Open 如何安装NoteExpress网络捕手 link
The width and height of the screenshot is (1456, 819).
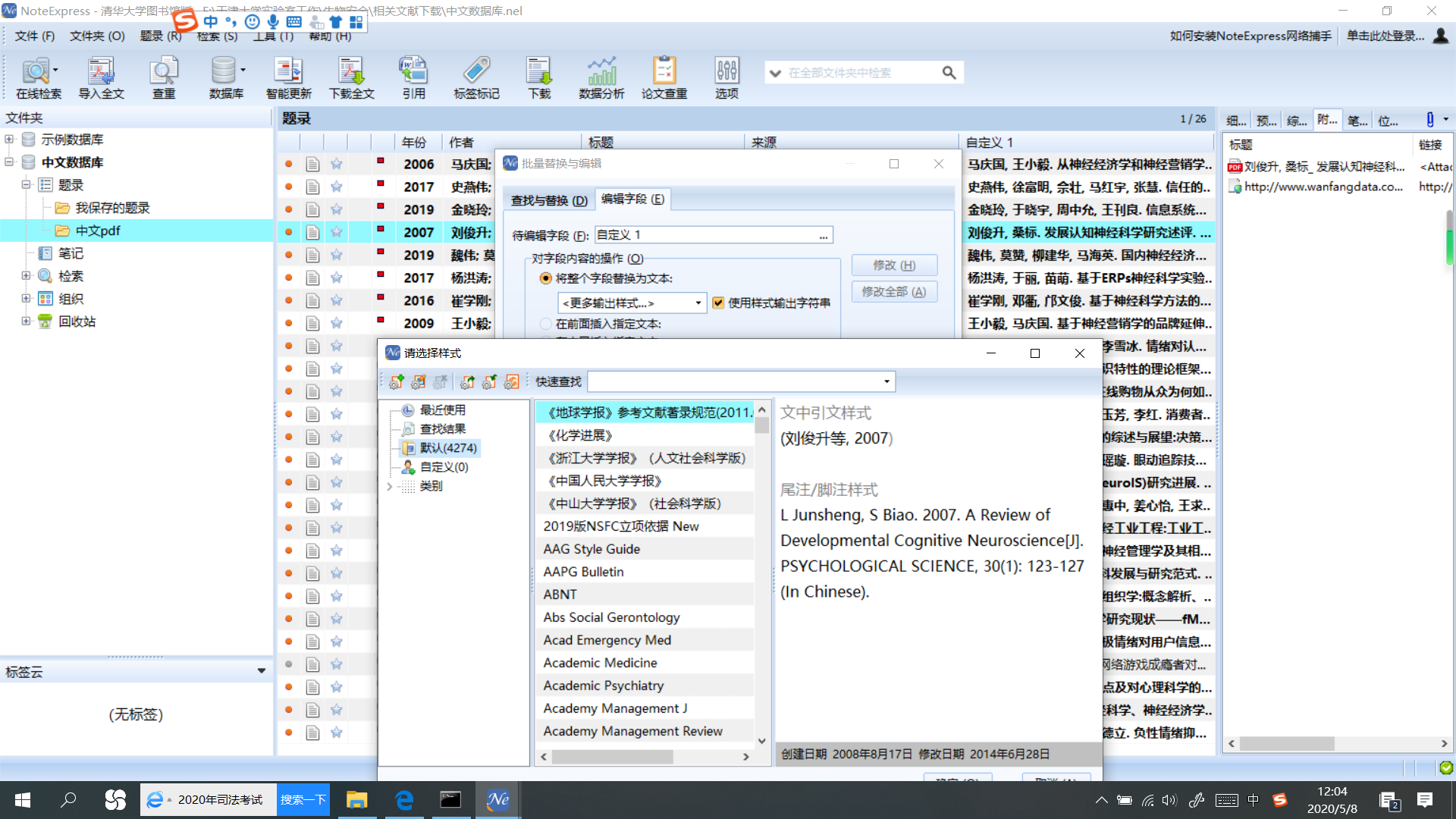1251,36
